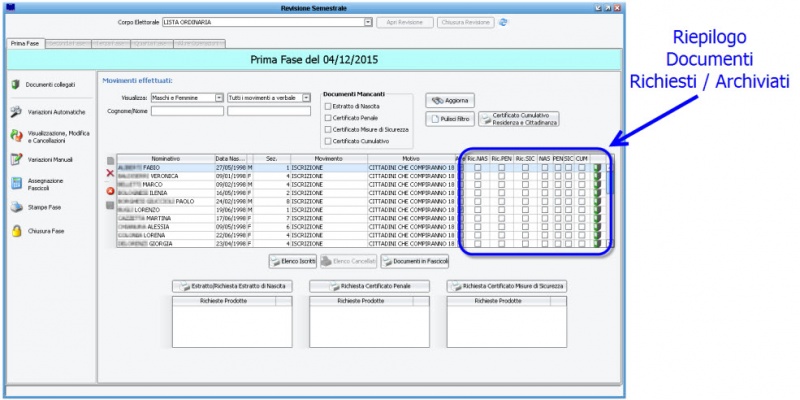800x400 pixels.
Task: Toggle the Certificato Cumulativo checkbox
Action: click(x=328, y=141)
